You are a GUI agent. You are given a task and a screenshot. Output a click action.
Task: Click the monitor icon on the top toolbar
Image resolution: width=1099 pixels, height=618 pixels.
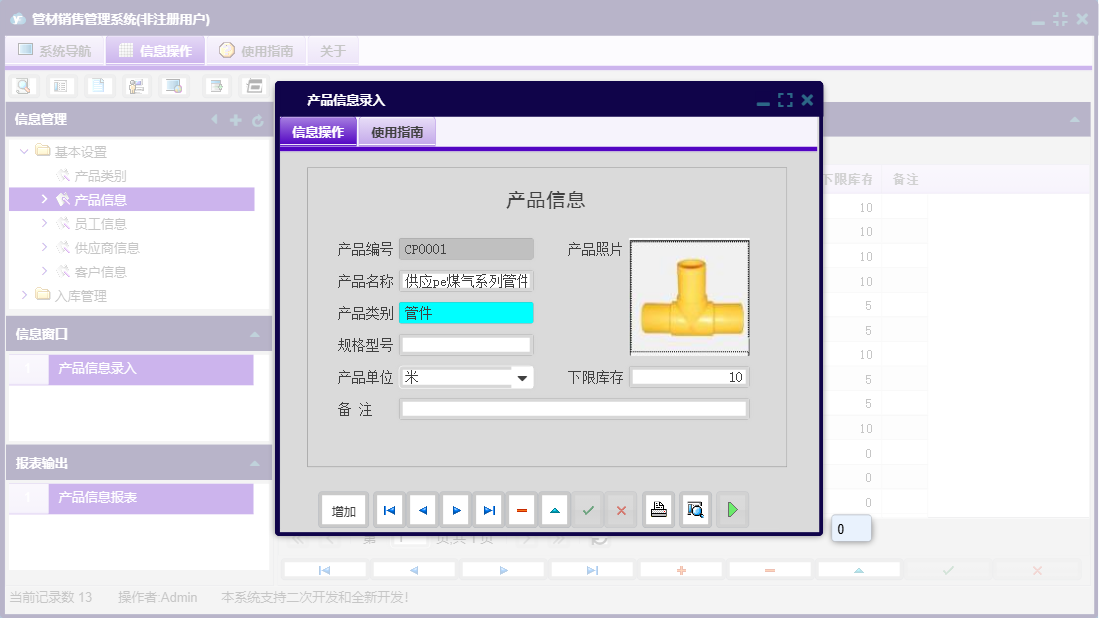coord(172,86)
